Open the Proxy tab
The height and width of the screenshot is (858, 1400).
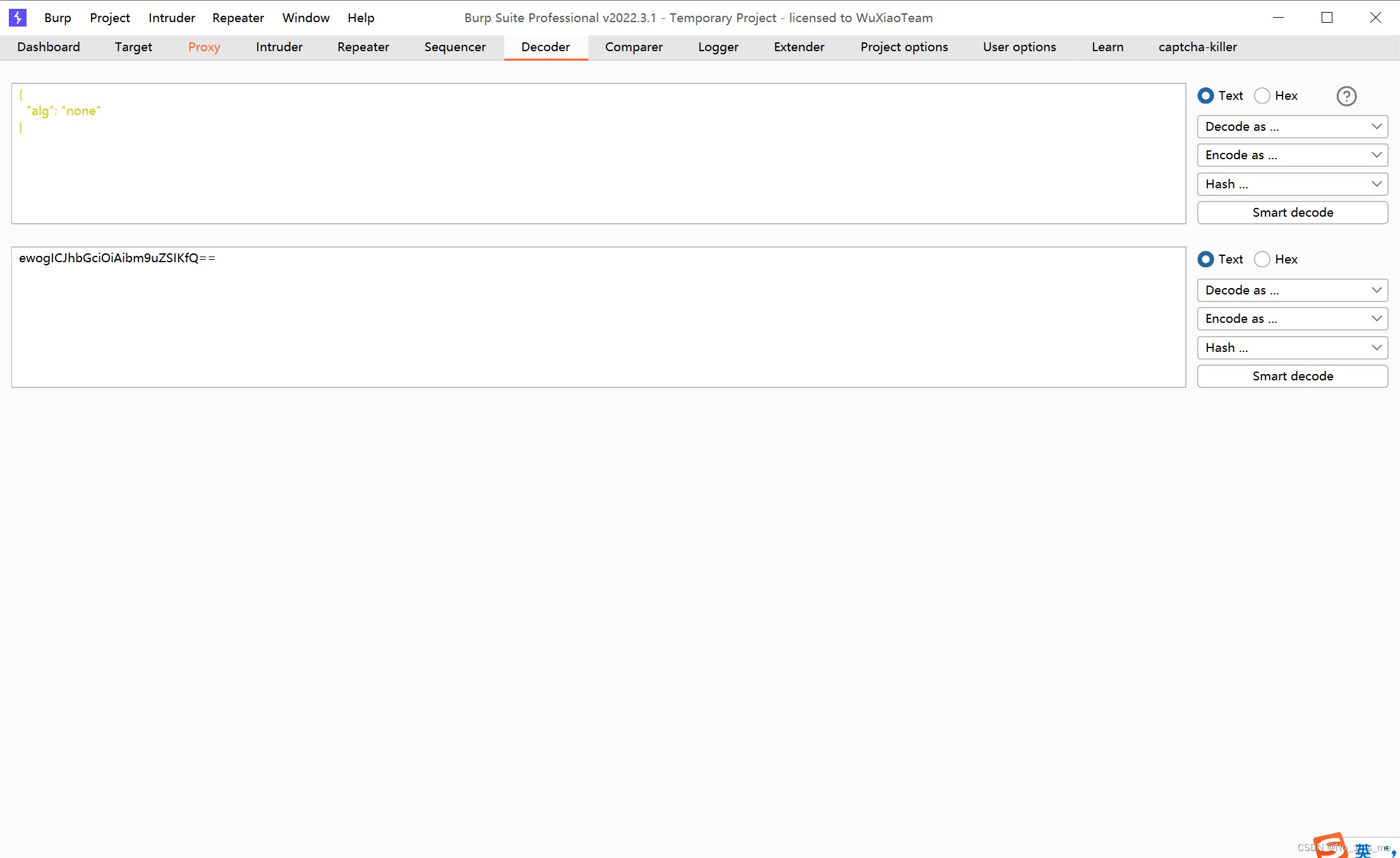click(204, 47)
